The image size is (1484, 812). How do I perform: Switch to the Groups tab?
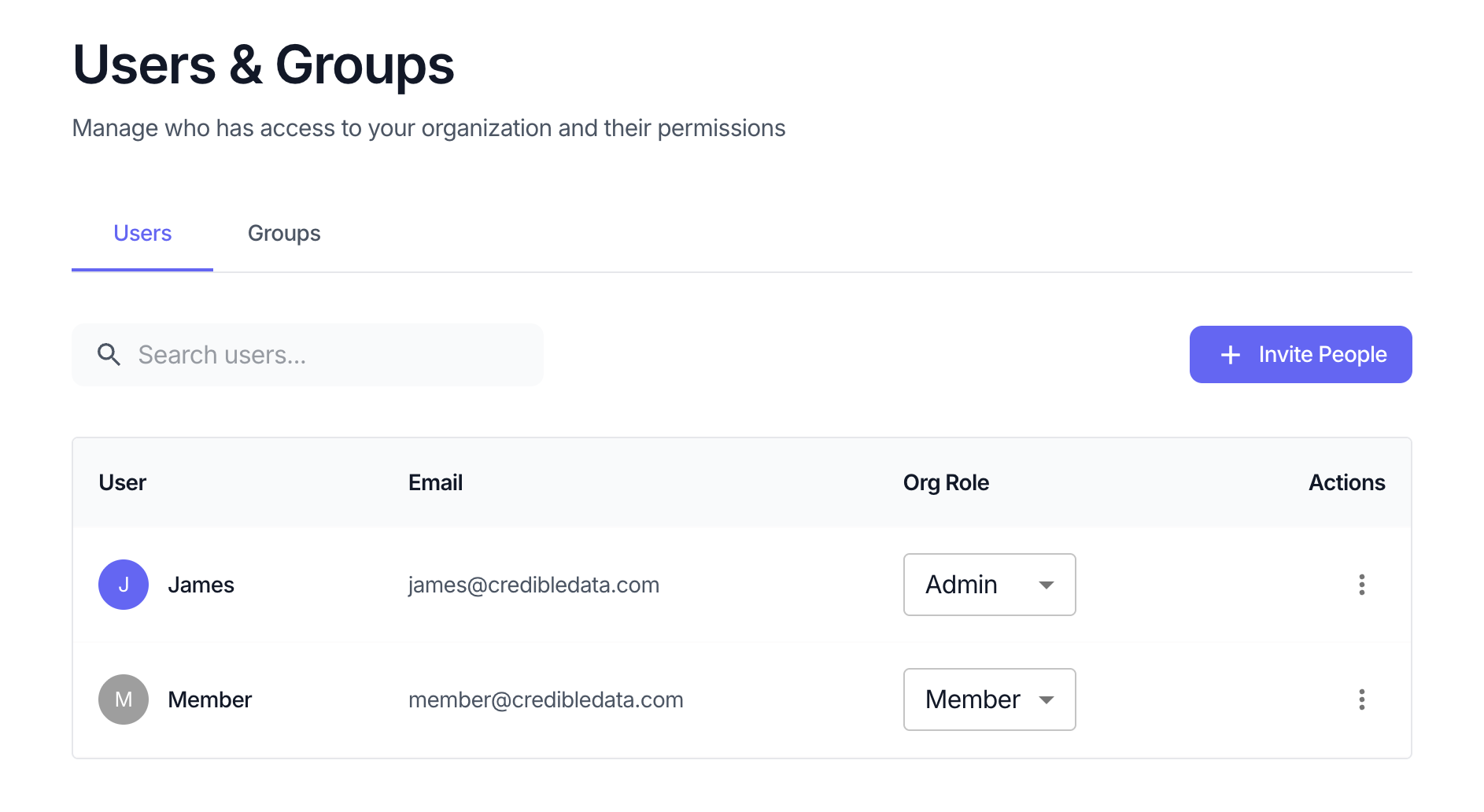click(284, 234)
